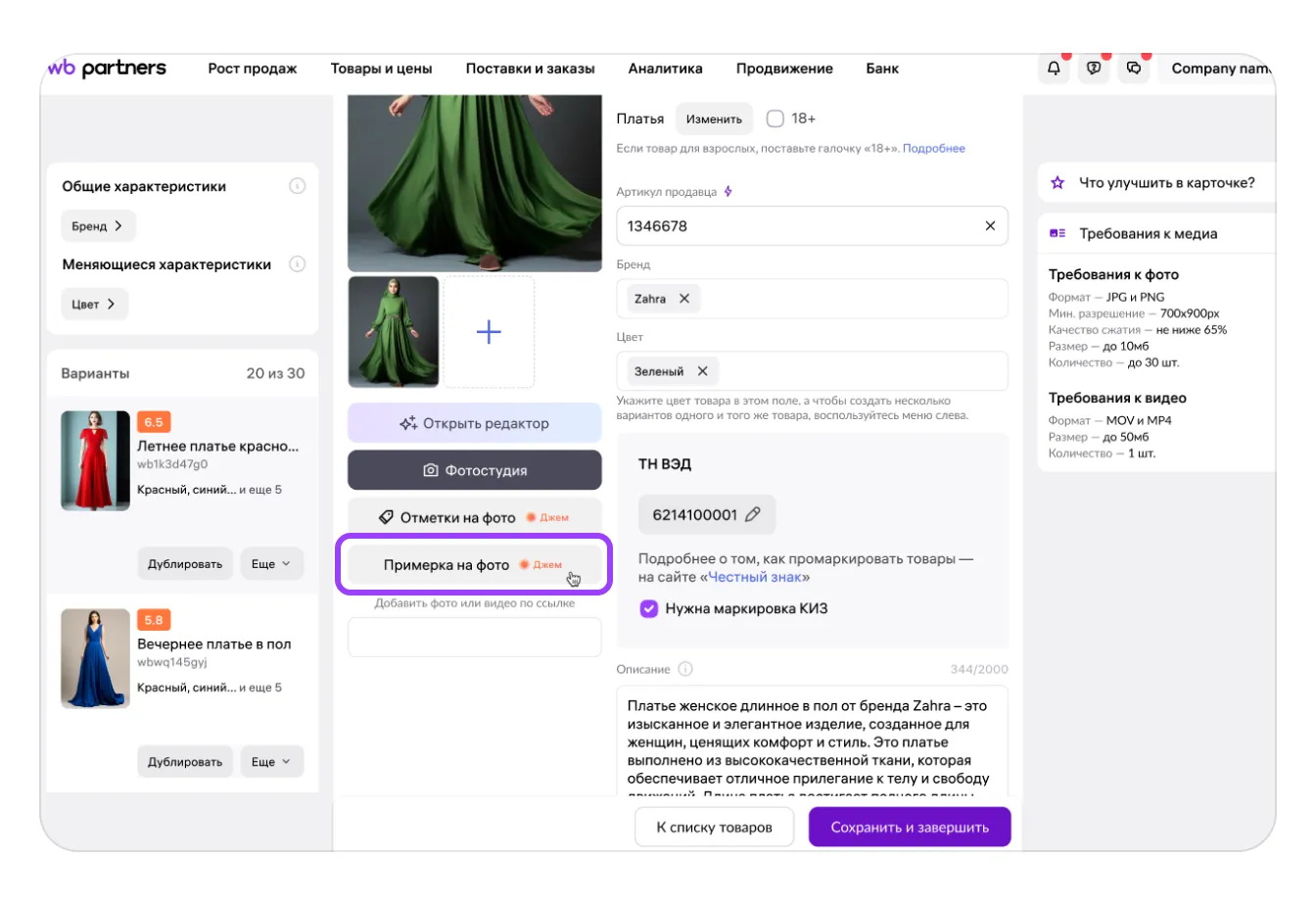Clear the seller article field with X
Image resolution: width=1316 pixels, height=905 pixels.
(990, 226)
